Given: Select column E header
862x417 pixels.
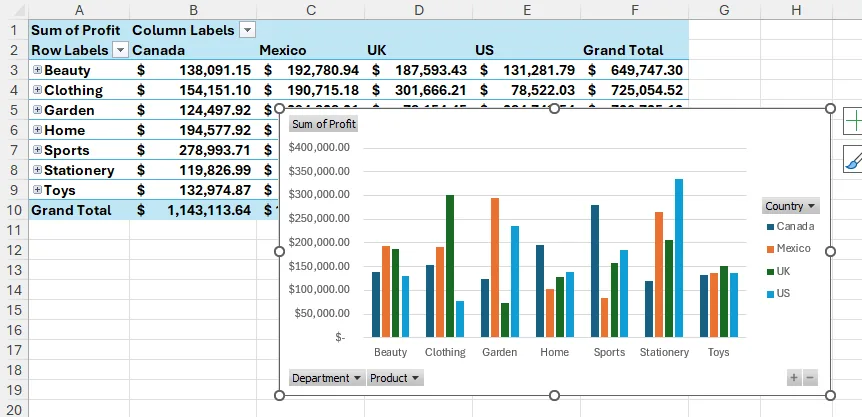Looking at the screenshot, I should point(527,9).
